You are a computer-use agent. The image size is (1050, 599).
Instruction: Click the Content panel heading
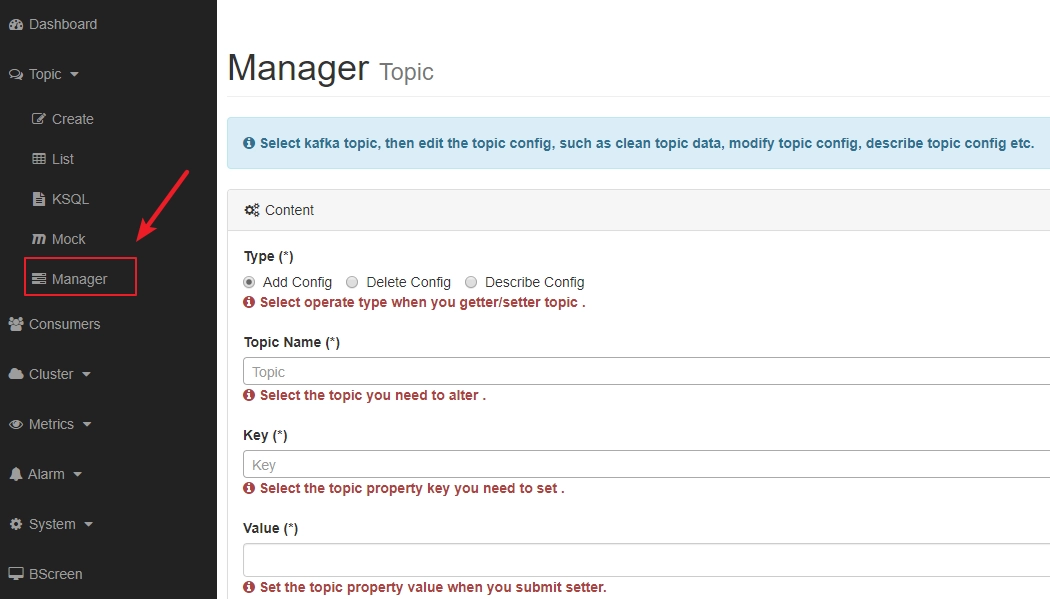(x=289, y=210)
